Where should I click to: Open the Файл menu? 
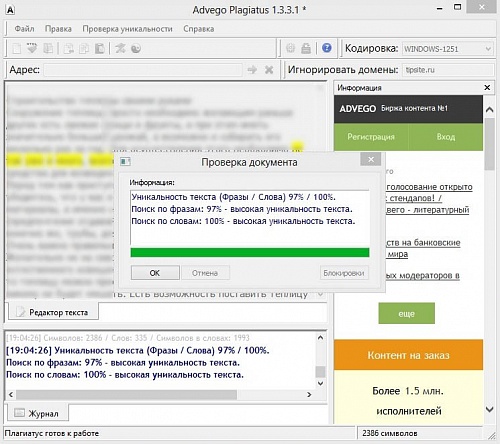point(24,29)
